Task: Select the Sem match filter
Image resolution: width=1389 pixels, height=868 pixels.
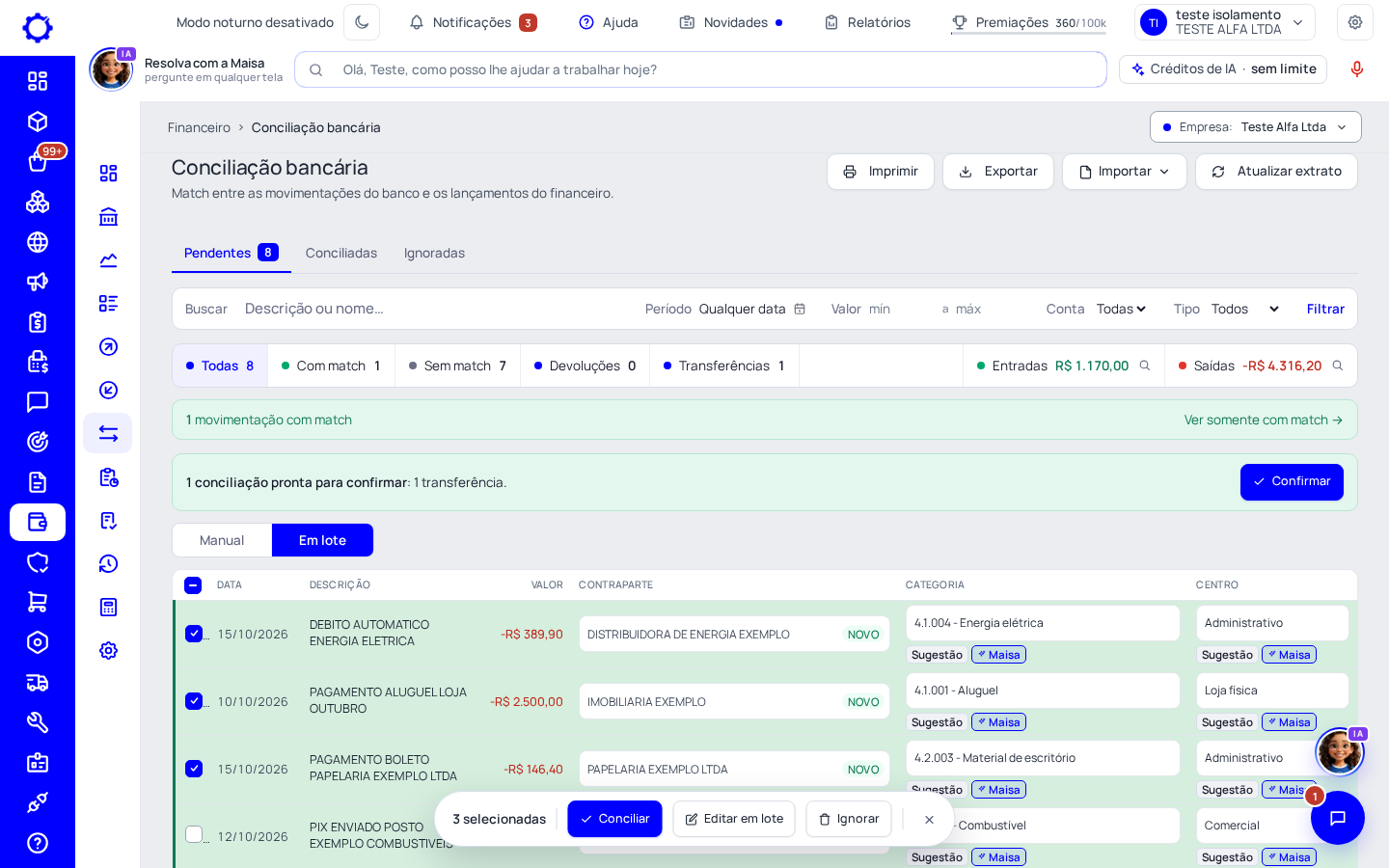Action: [457, 366]
